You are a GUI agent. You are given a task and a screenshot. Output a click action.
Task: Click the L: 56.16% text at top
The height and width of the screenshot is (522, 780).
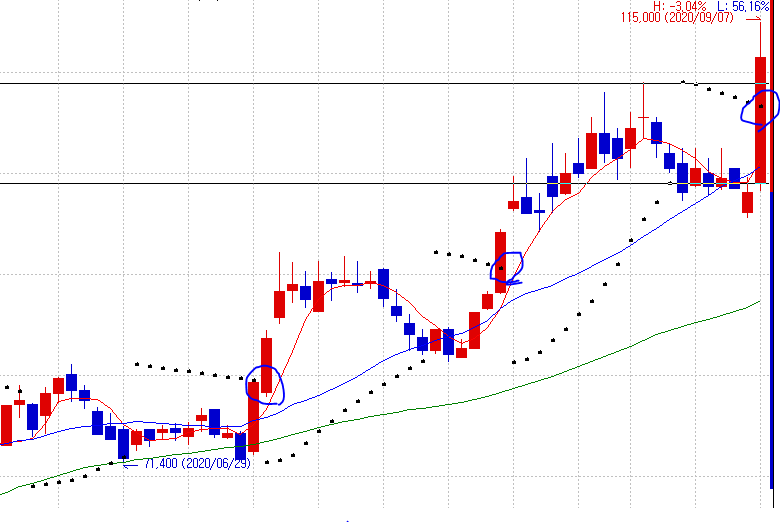coord(751,6)
